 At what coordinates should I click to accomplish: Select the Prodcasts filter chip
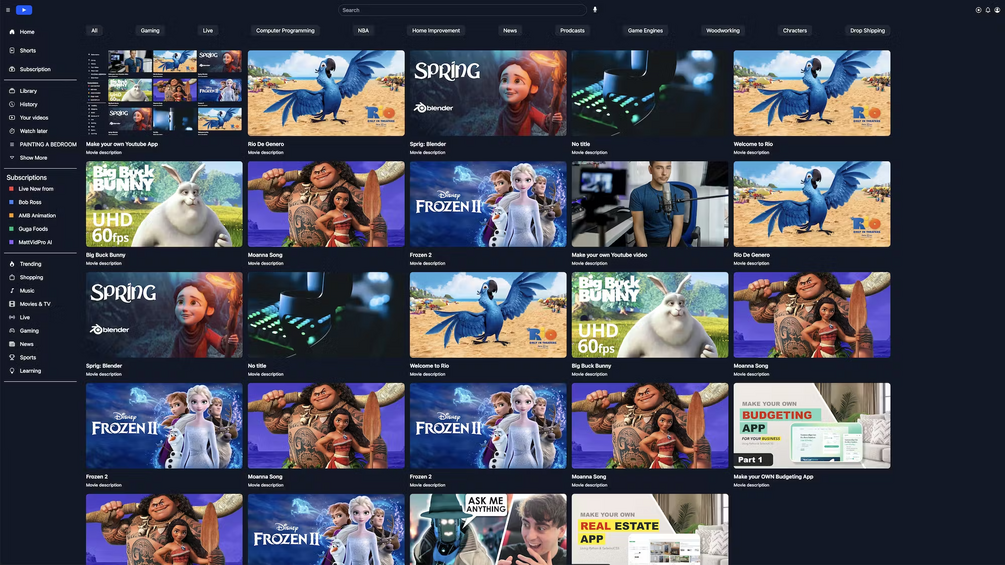[x=572, y=30]
